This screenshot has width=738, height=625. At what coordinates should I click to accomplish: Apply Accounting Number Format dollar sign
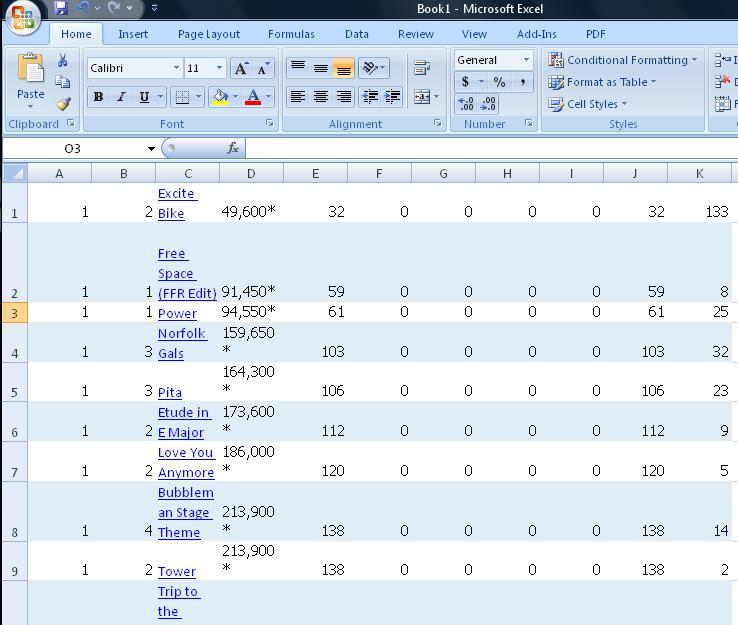465,82
